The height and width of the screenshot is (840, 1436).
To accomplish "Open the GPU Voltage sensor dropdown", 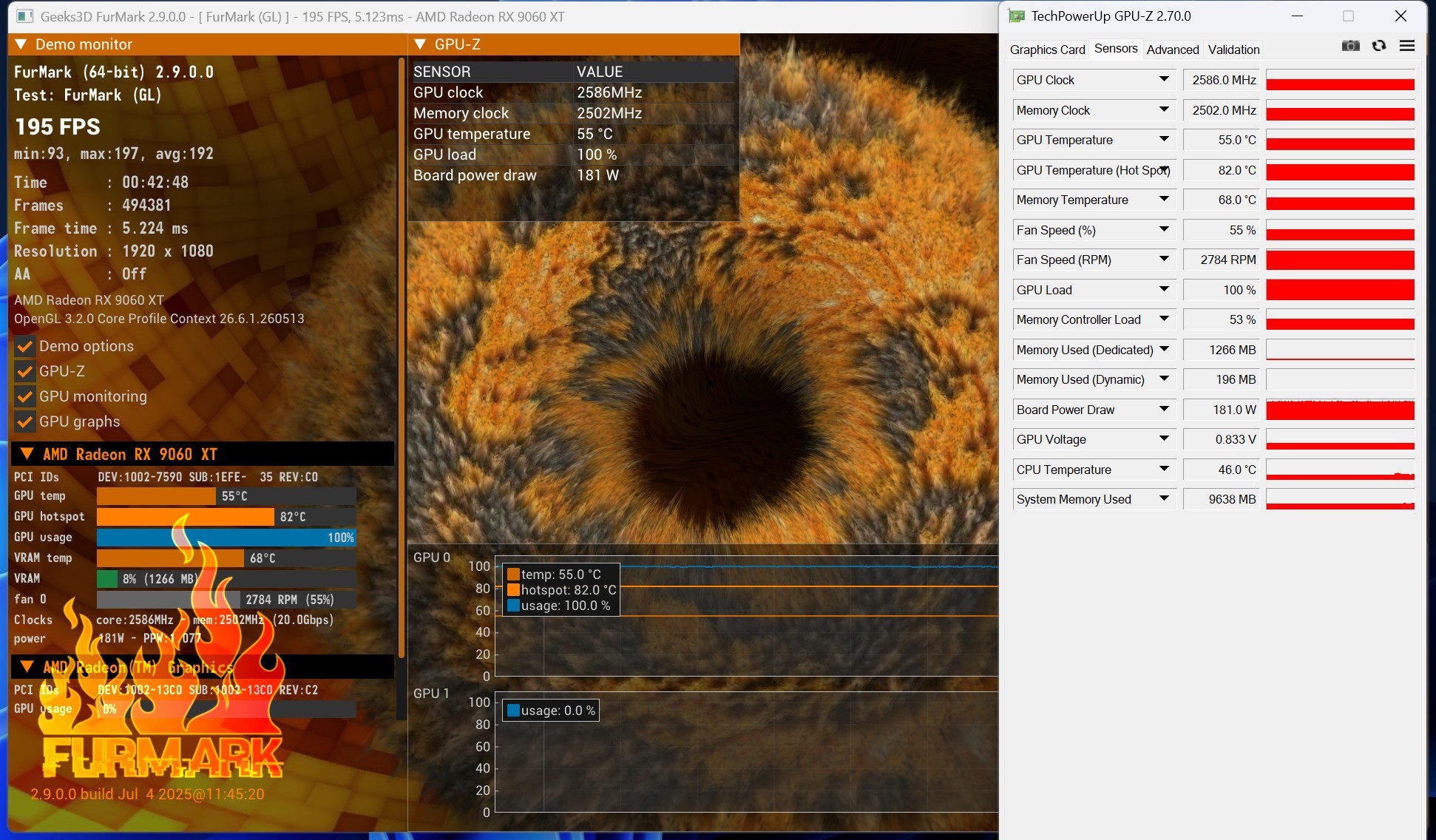I will tap(1164, 439).
